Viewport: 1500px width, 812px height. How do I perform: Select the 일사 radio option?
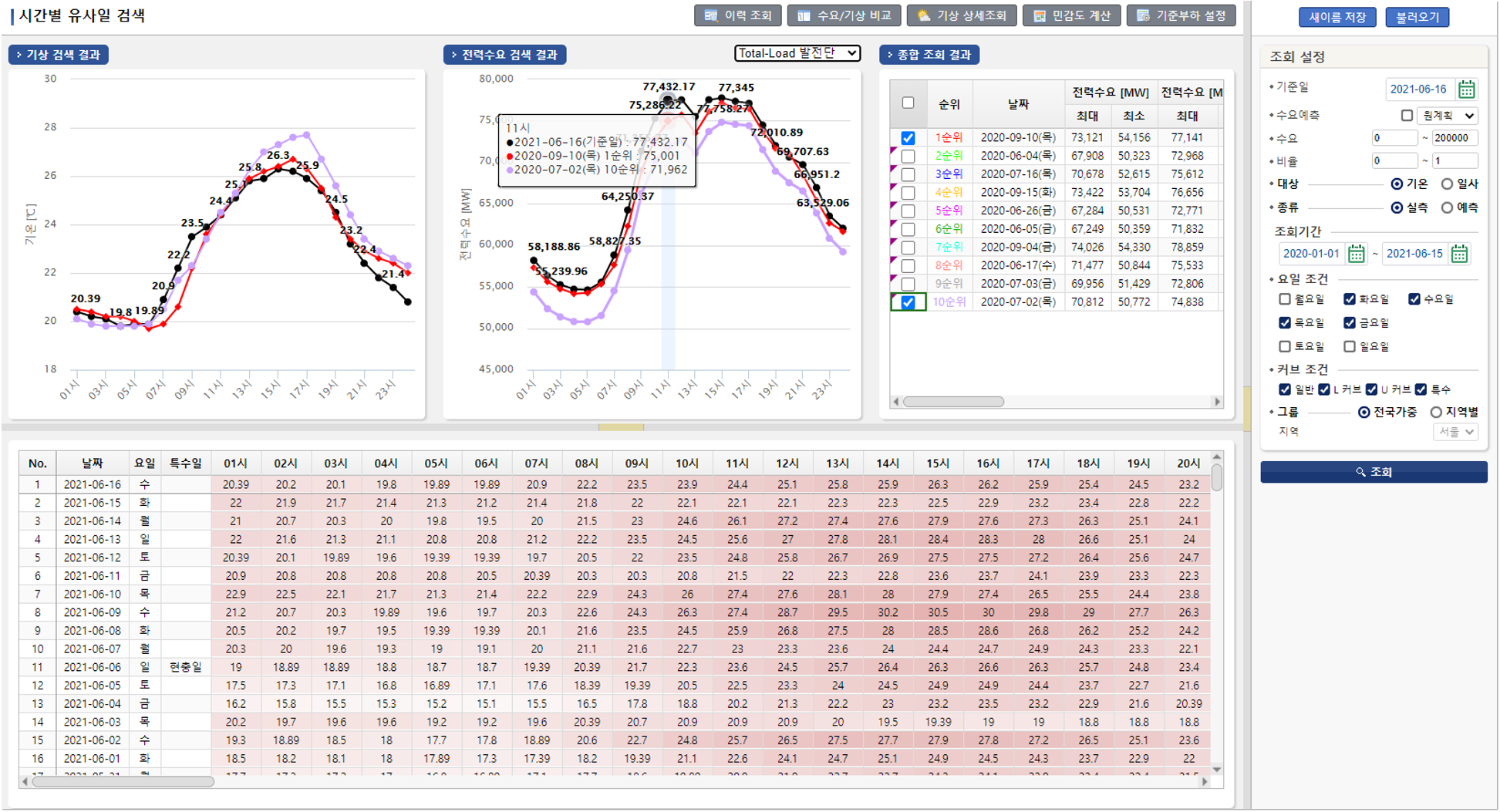pyautogui.click(x=1448, y=184)
